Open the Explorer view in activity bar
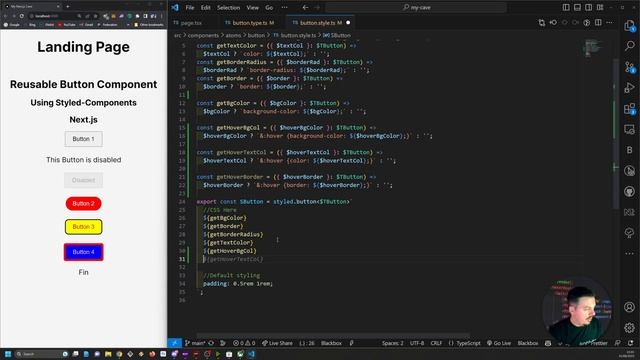 click(x=629, y=26)
